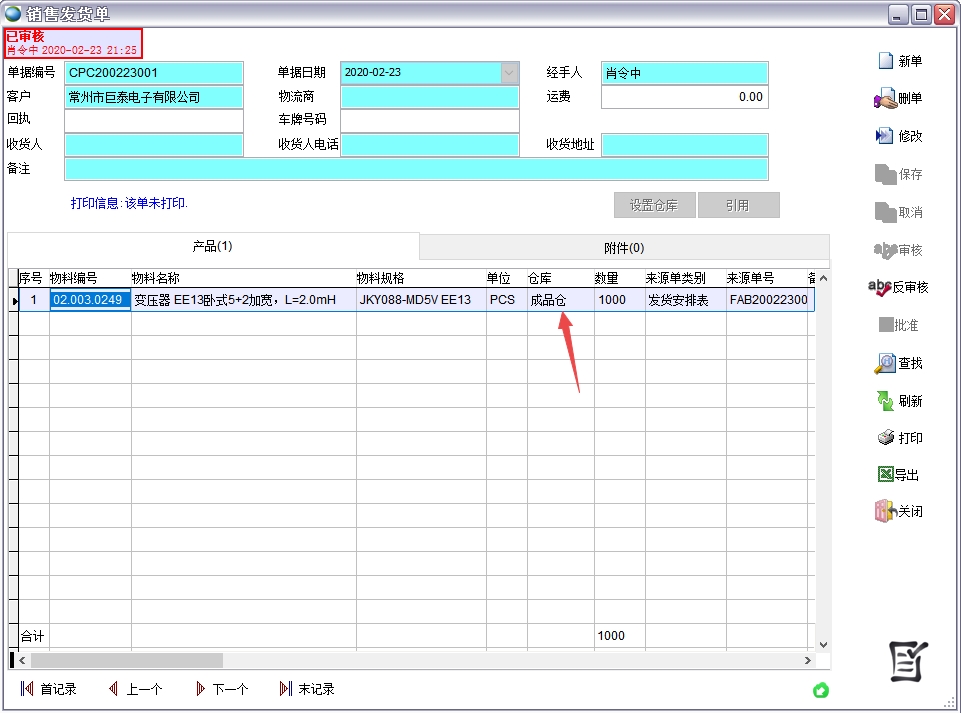Open the 单据日期 date dropdown
The image size is (961, 713).
coord(509,73)
